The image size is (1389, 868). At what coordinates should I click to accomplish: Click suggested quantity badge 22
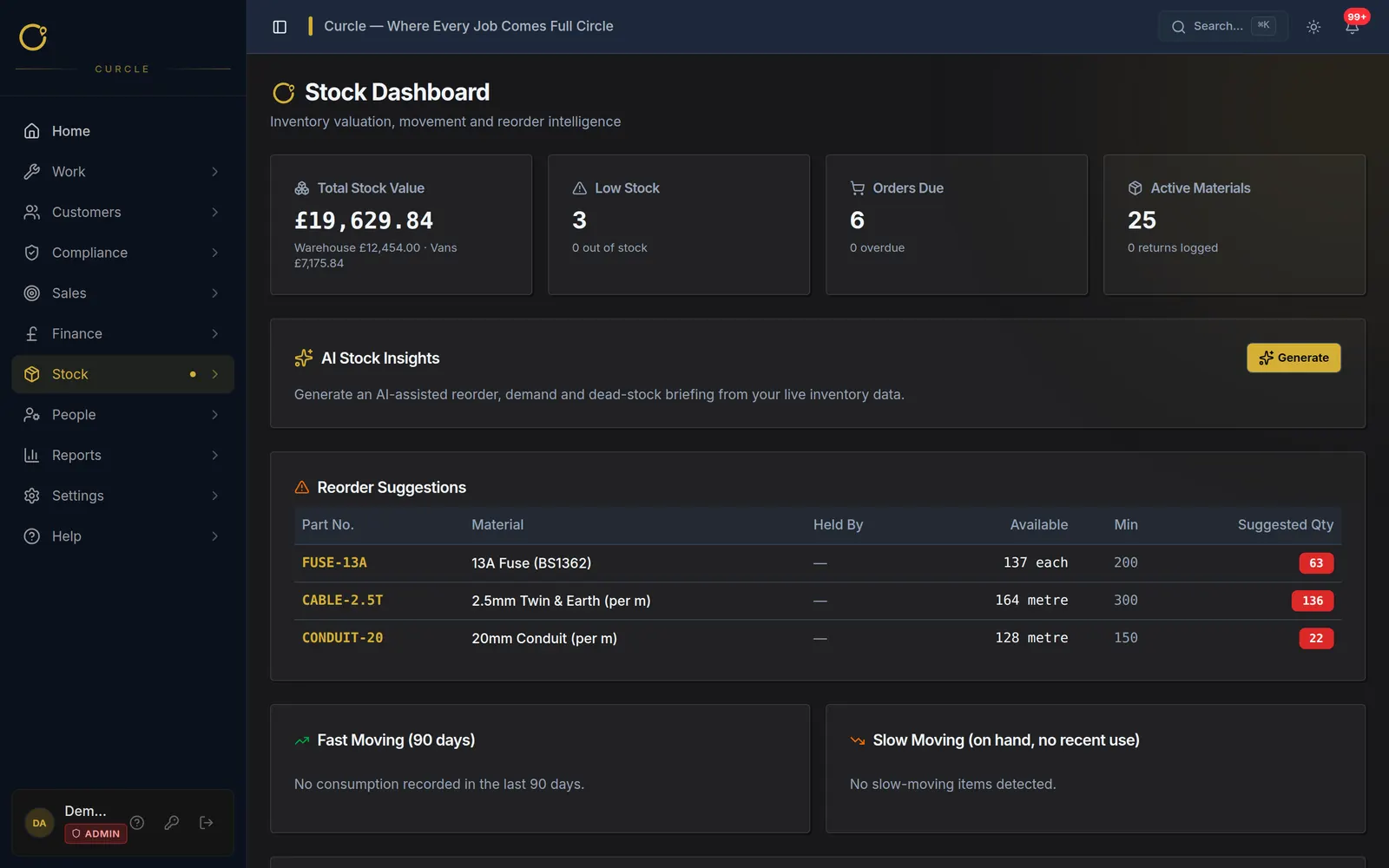1316,638
